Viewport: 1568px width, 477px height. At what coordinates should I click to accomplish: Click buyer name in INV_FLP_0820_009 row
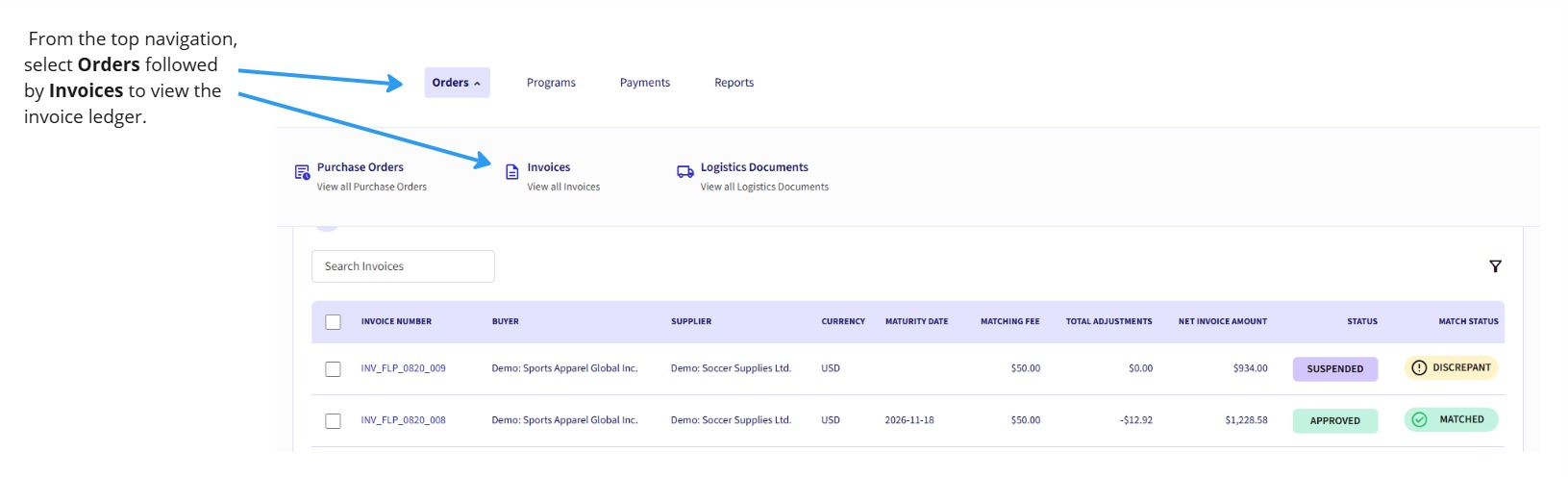[x=564, y=368]
